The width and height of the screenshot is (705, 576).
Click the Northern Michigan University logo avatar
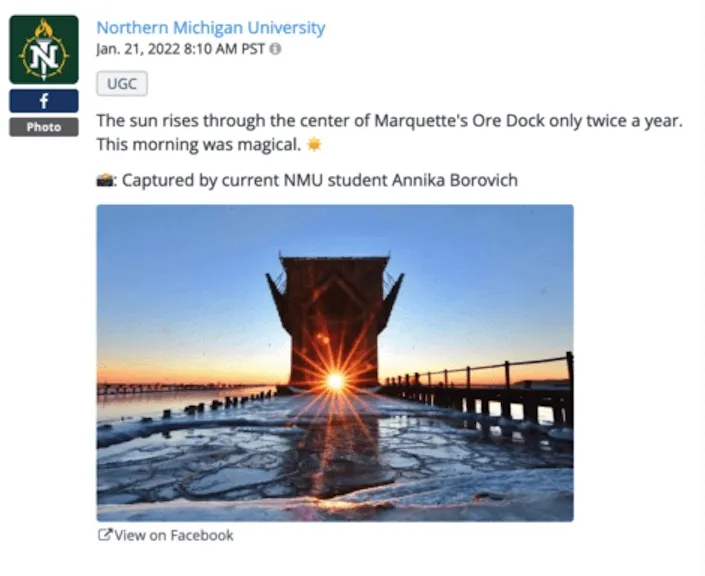point(44,49)
